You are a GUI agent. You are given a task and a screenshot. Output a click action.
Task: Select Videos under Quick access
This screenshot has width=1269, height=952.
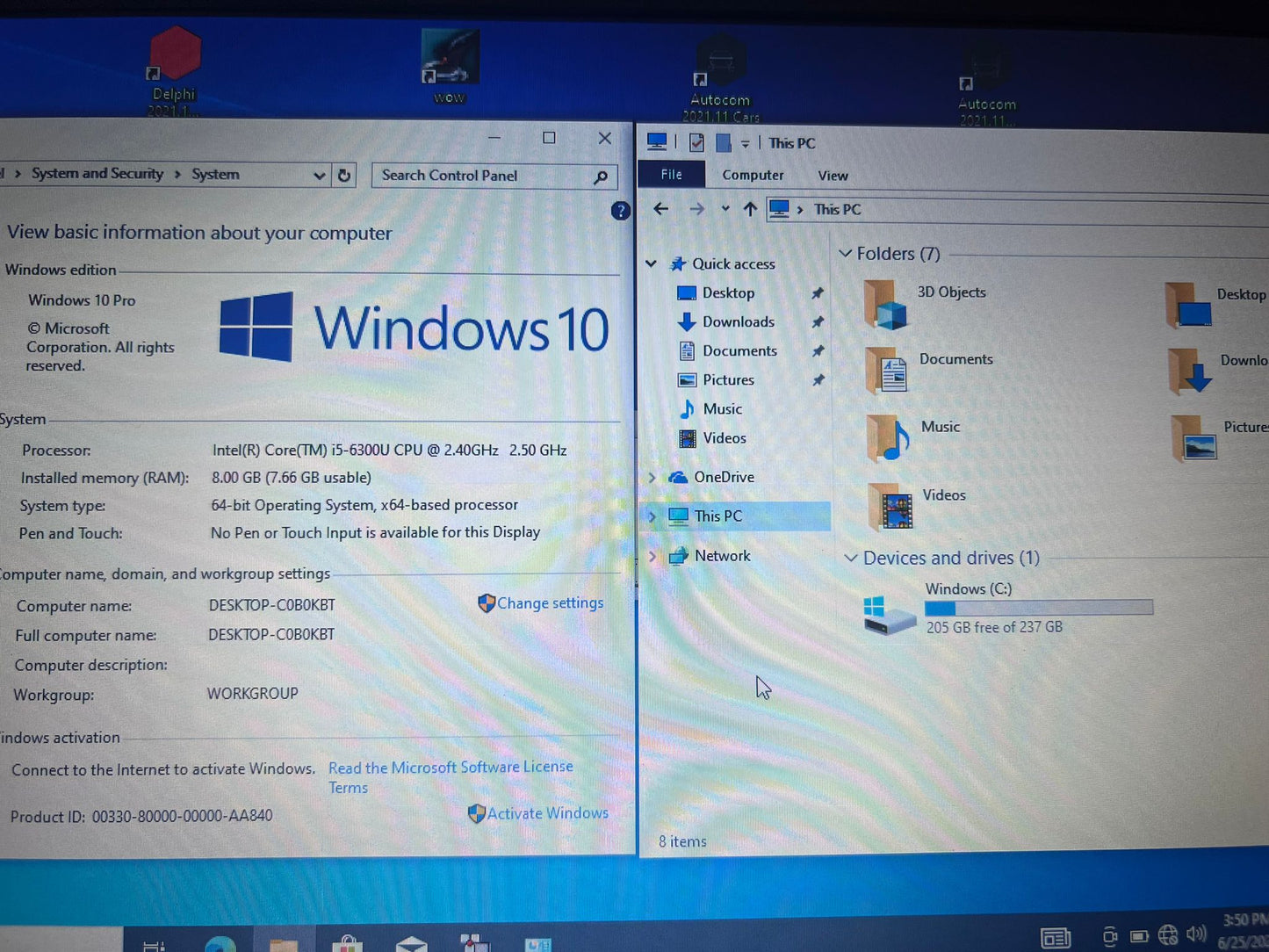point(725,438)
